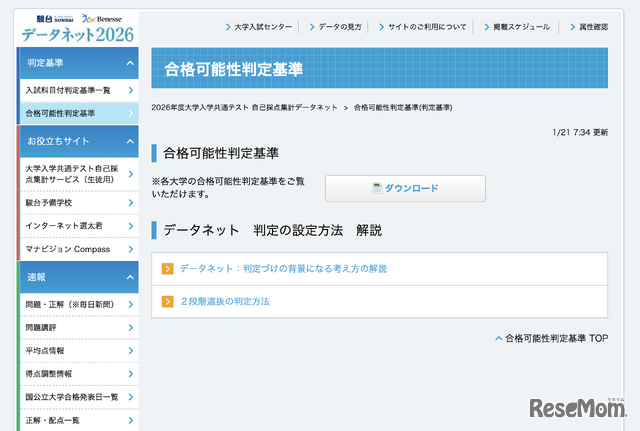Image resolution: width=640 pixels, height=431 pixels.
Task: Open 入試科目付判定基準一覧 in sidebar
Action: 79,91
